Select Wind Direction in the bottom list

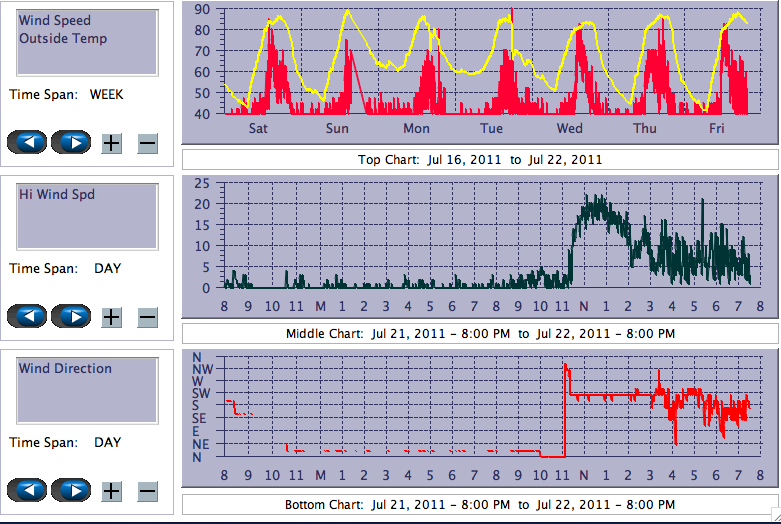(x=65, y=368)
